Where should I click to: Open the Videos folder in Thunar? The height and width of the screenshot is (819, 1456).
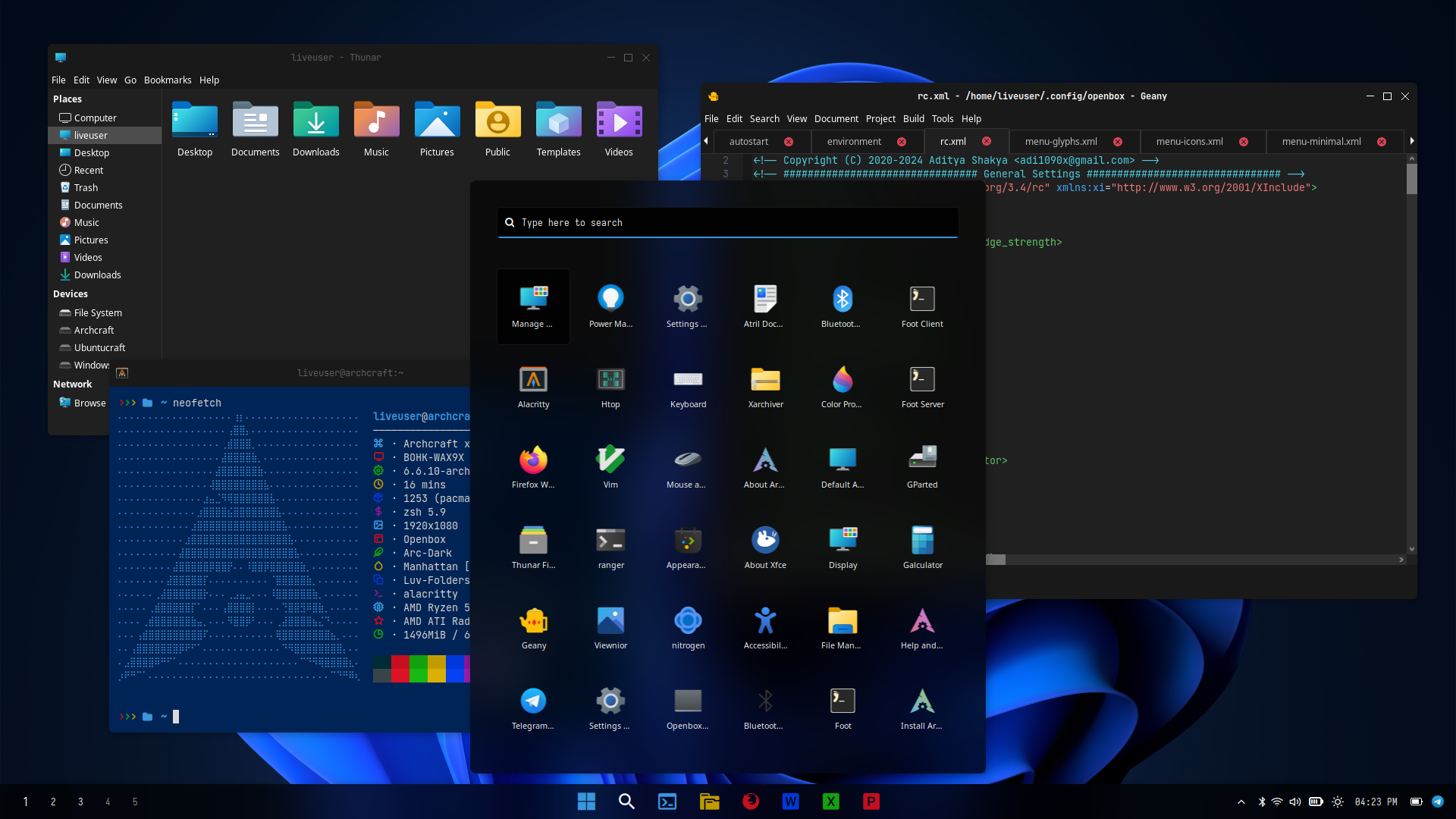click(619, 129)
